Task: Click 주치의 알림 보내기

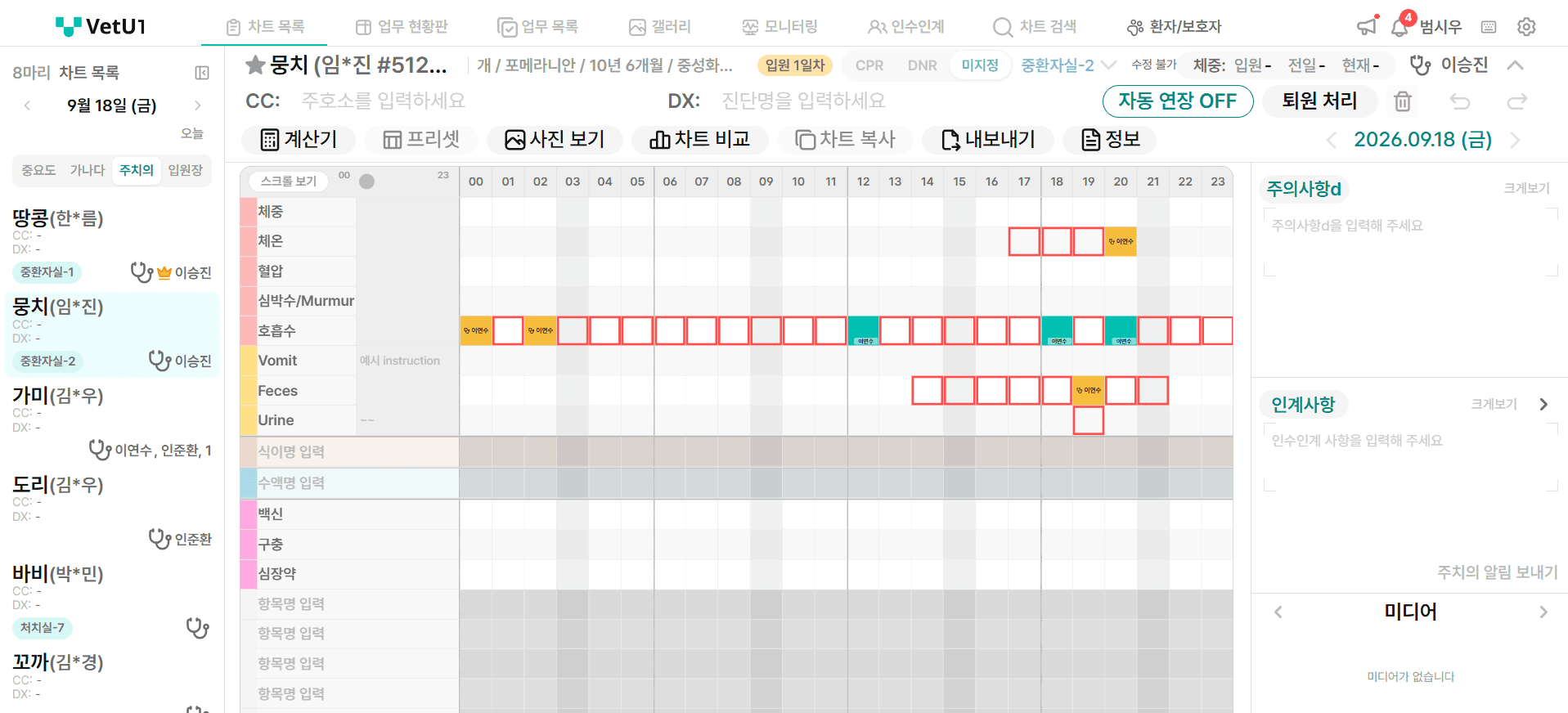Action: coord(1498,572)
